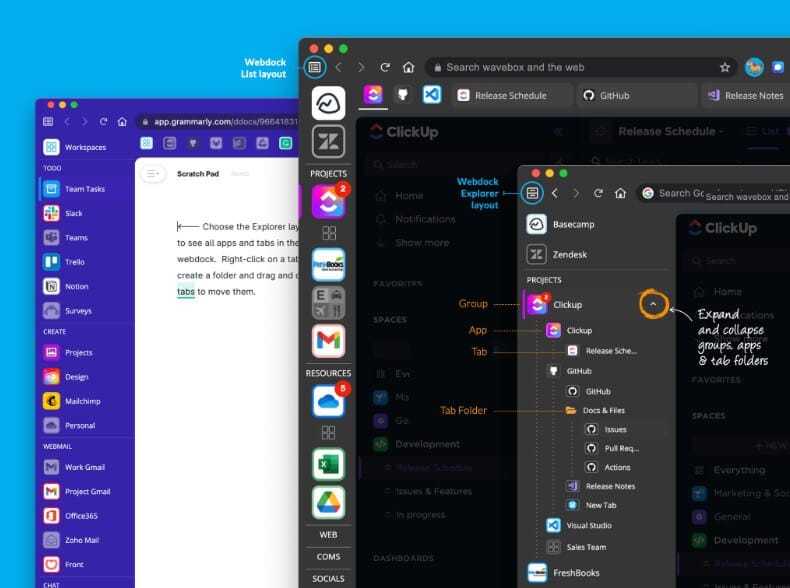Image resolution: width=790 pixels, height=588 pixels.
Task: Collapse the Clickup group chevron
Action: [652, 303]
